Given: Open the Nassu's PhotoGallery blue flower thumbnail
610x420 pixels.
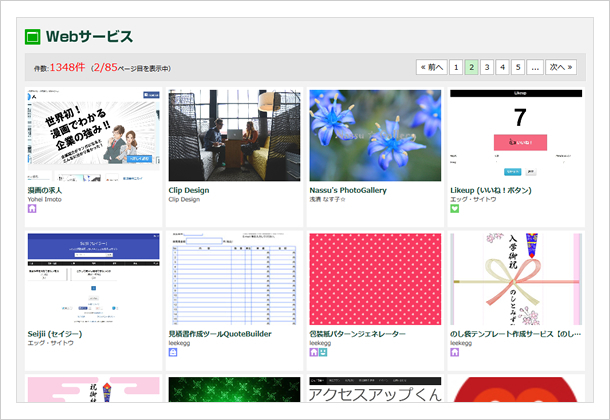Looking at the screenshot, I should [375, 135].
